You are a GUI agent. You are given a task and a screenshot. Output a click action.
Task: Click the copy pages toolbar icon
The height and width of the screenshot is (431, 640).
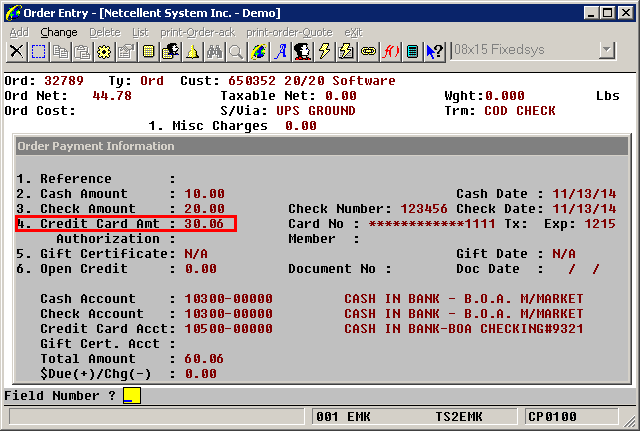(60, 52)
